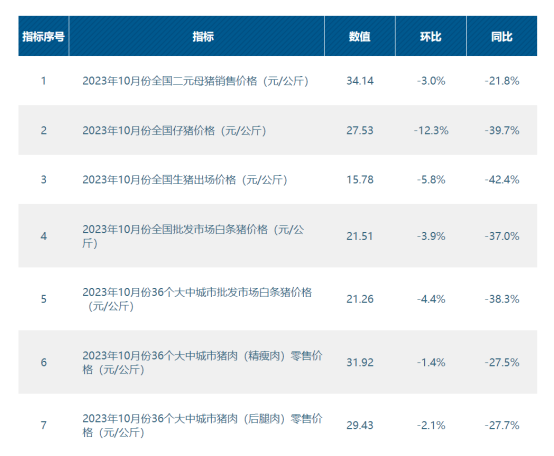Select the value 21.51 cell
Viewport: 554px width, 456px height.
coord(360,236)
